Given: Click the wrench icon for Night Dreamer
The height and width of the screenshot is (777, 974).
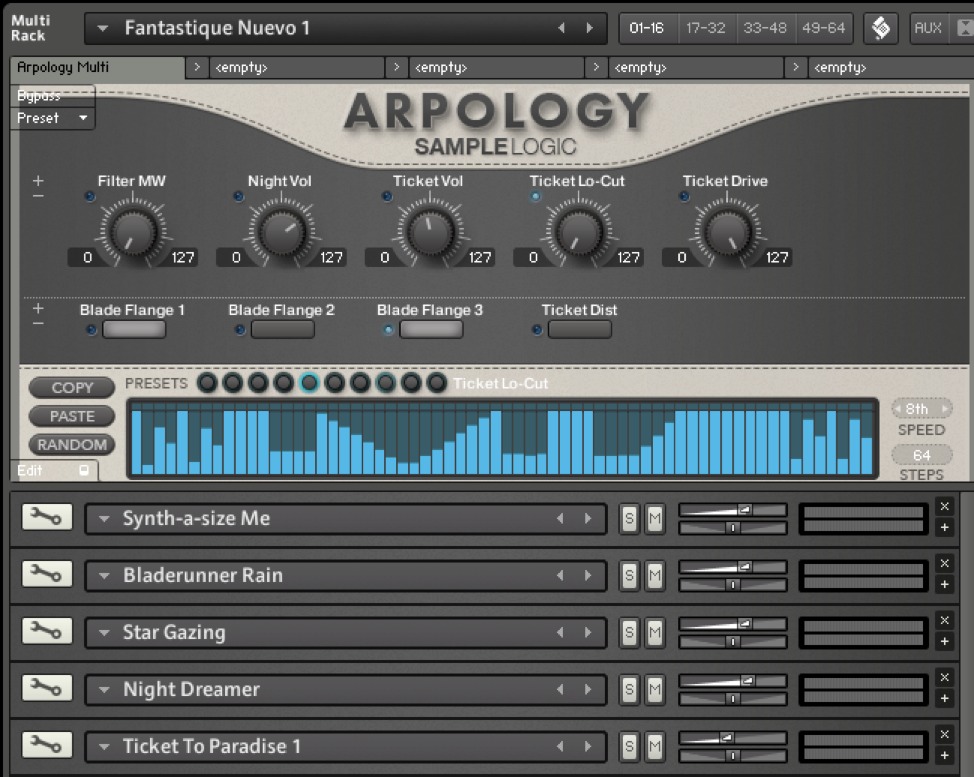Looking at the screenshot, I should (x=47, y=688).
